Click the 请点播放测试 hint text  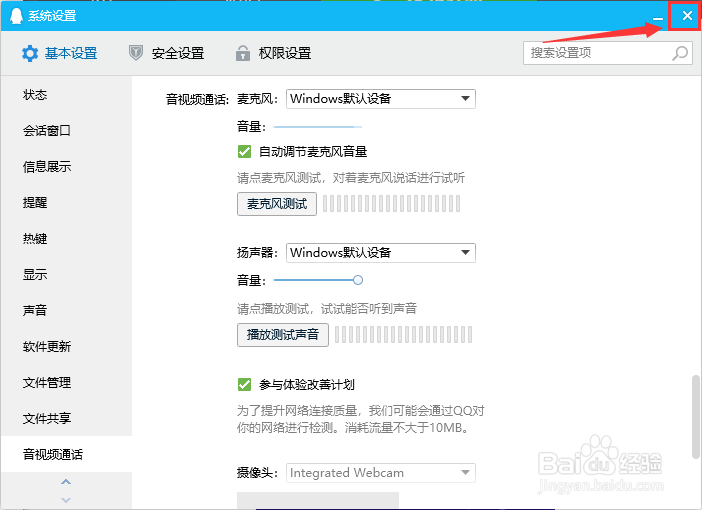(x=327, y=308)
